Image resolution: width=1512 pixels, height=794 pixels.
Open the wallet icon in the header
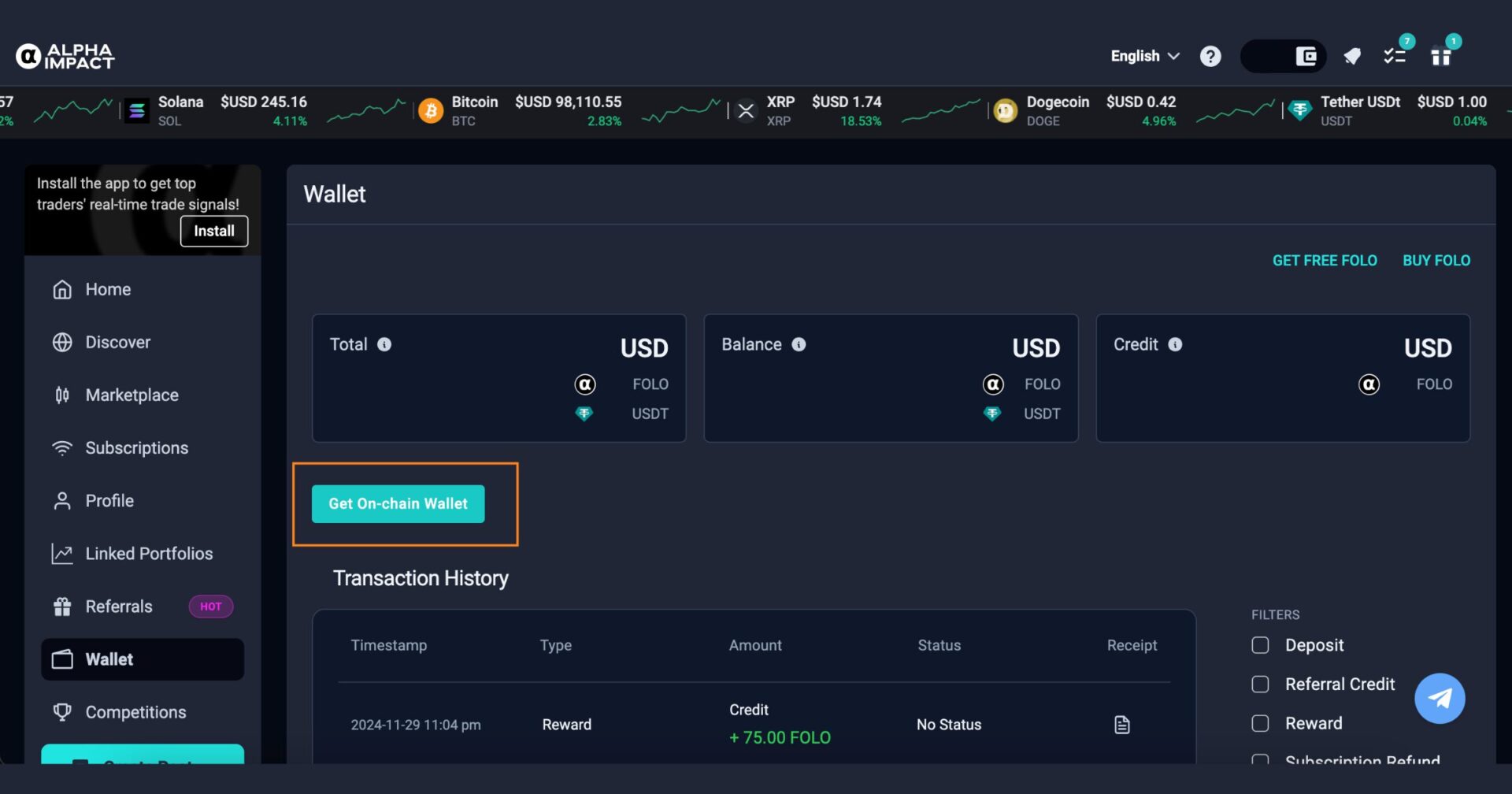(x=1306, y=56)
